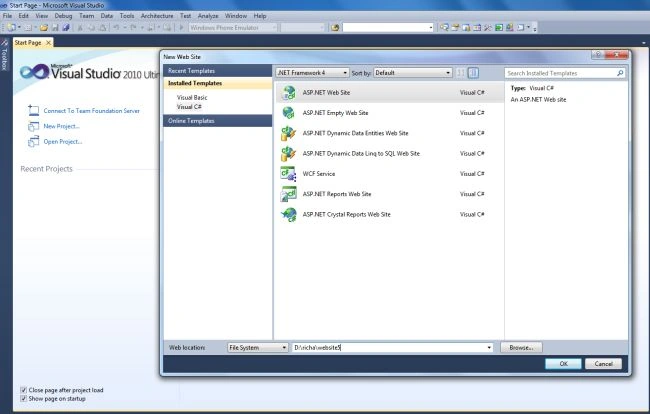Click the Browse... button
Screen dimensions: 650x414
pyautogui.click(x=521, y=347)
